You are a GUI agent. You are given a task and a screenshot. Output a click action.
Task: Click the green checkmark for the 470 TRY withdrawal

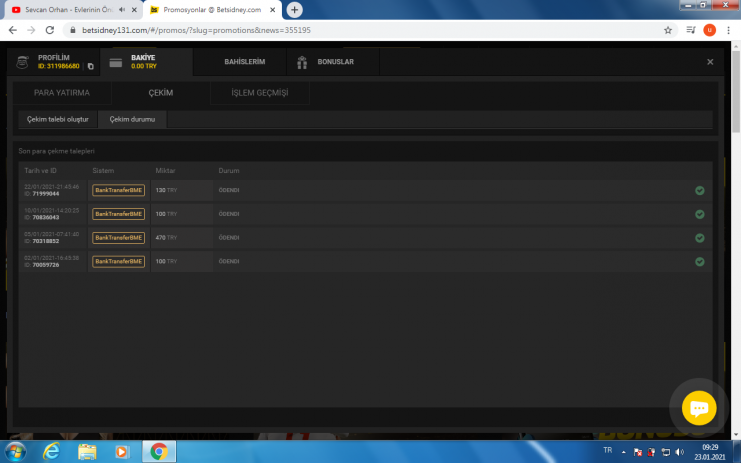[x=699, y=238]
